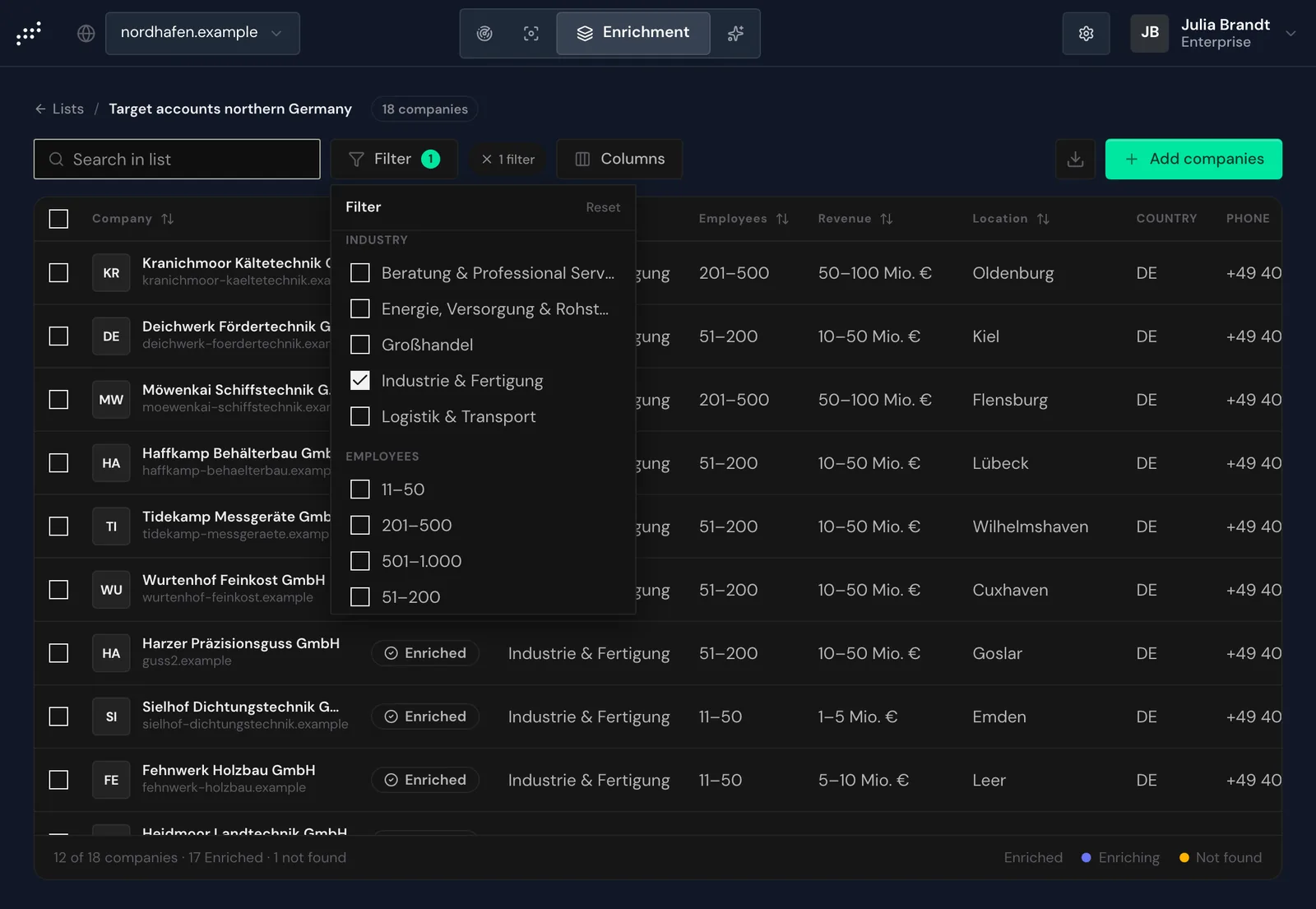Image resolution: width=1316 pixels, height=909 pixels.
Task: Click yellow Not found legend dot
Action: 1184,858
